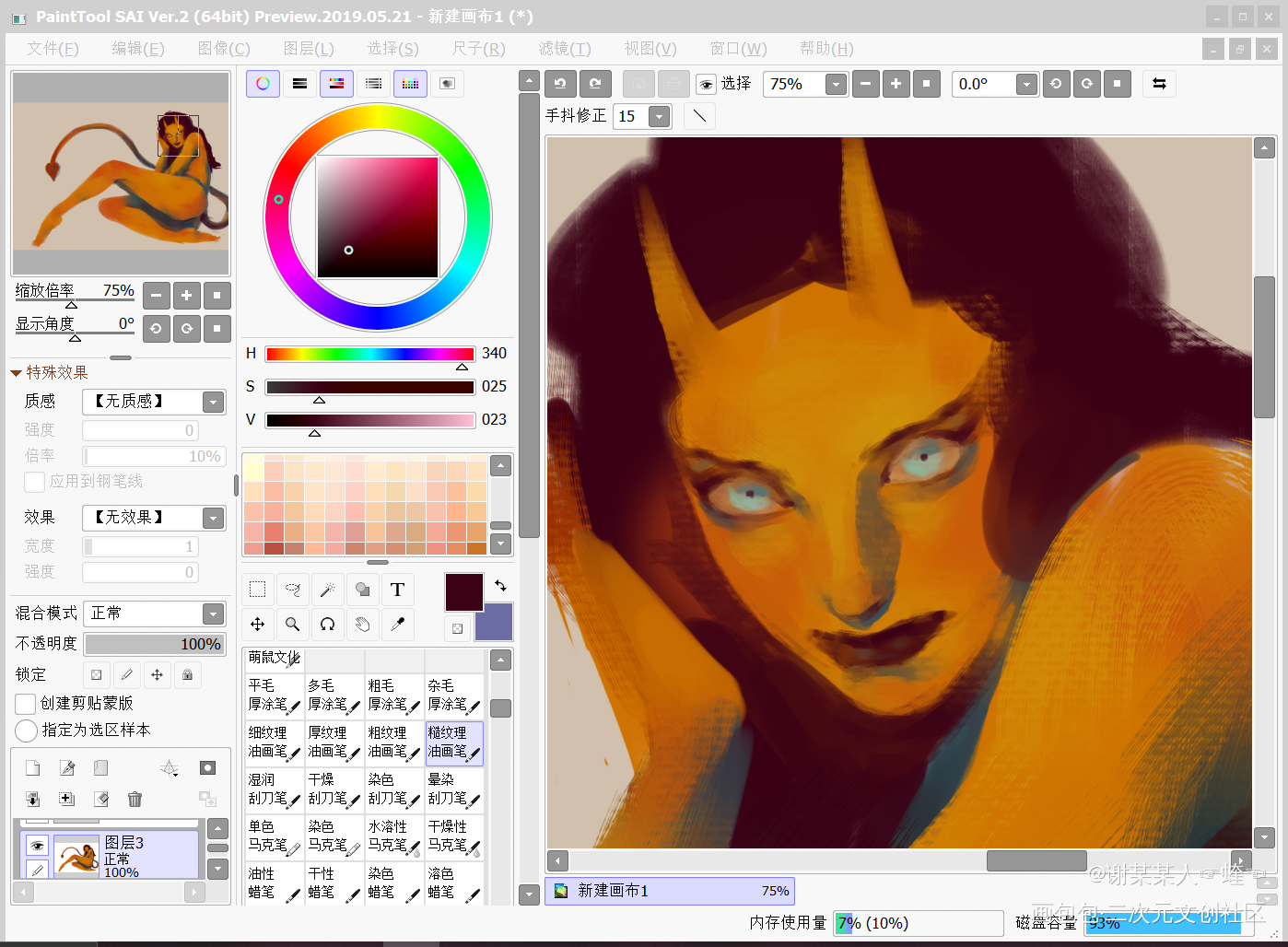The height and width of the screenshot is (947, 1288).
Task: Expand the 手抖修正 stabilizer dropdown
Action: [659, 116]
